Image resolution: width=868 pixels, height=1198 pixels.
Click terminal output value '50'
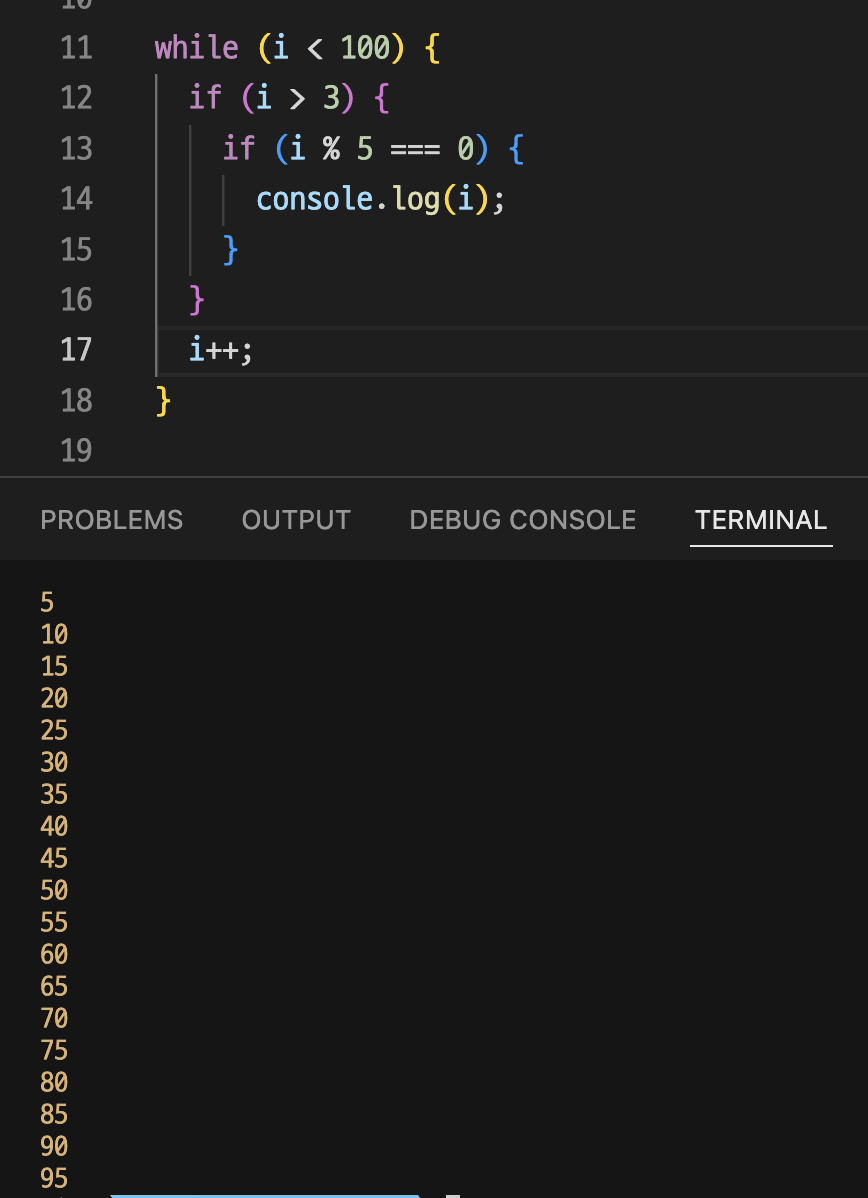[x=54, y=891]
